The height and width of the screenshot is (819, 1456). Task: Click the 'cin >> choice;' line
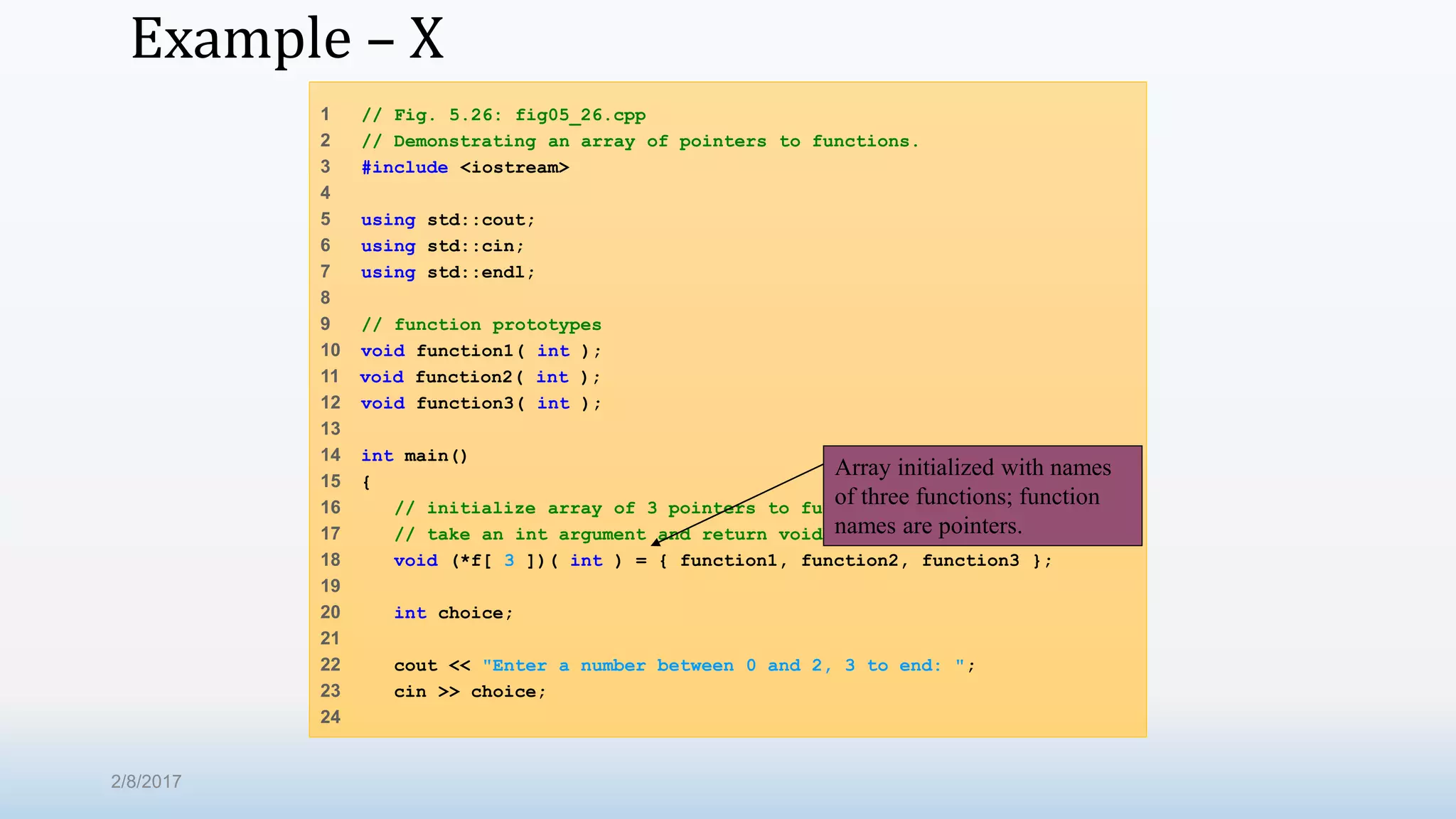click(470, 692)
